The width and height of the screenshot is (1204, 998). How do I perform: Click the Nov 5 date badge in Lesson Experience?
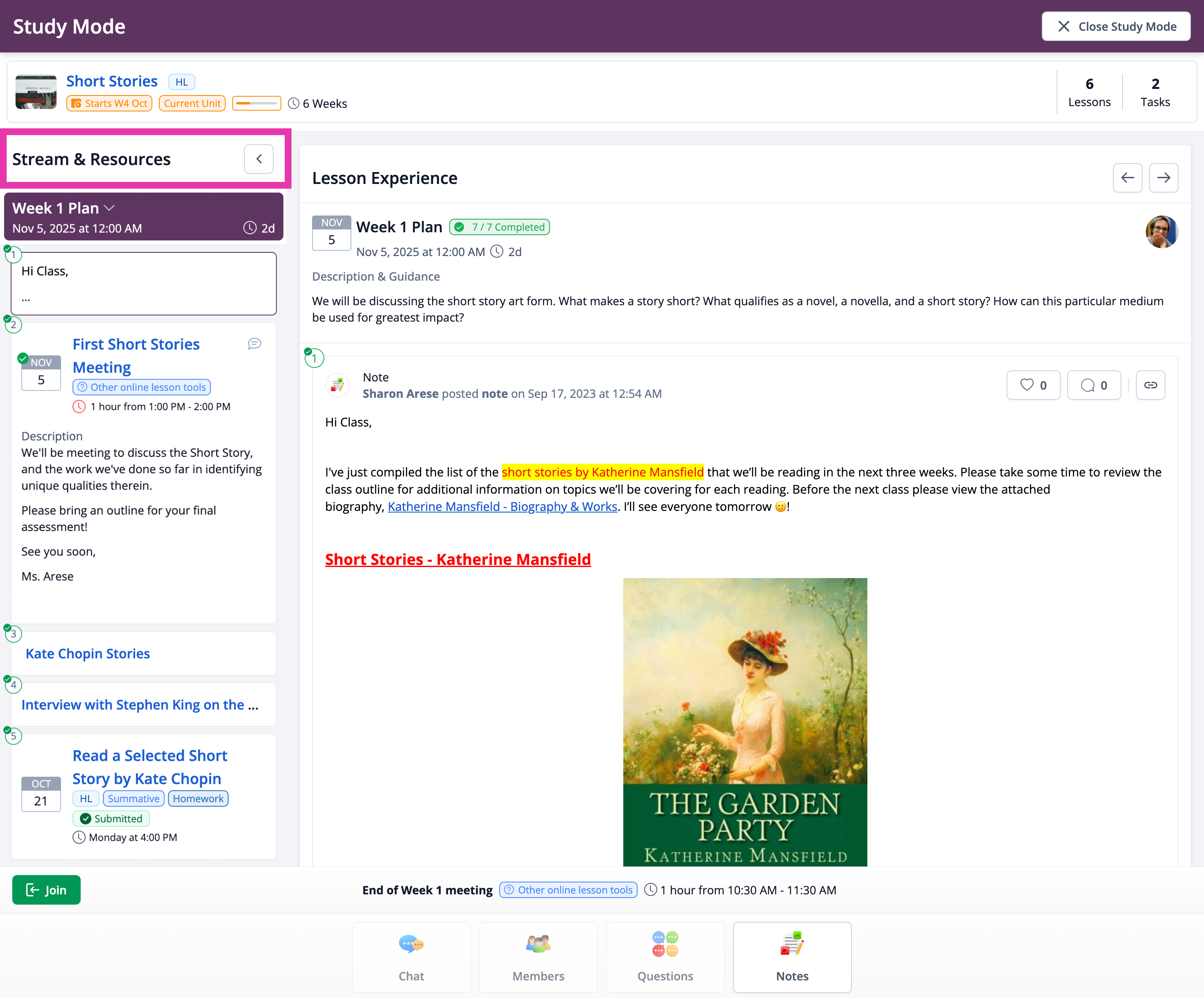(331, 233)
